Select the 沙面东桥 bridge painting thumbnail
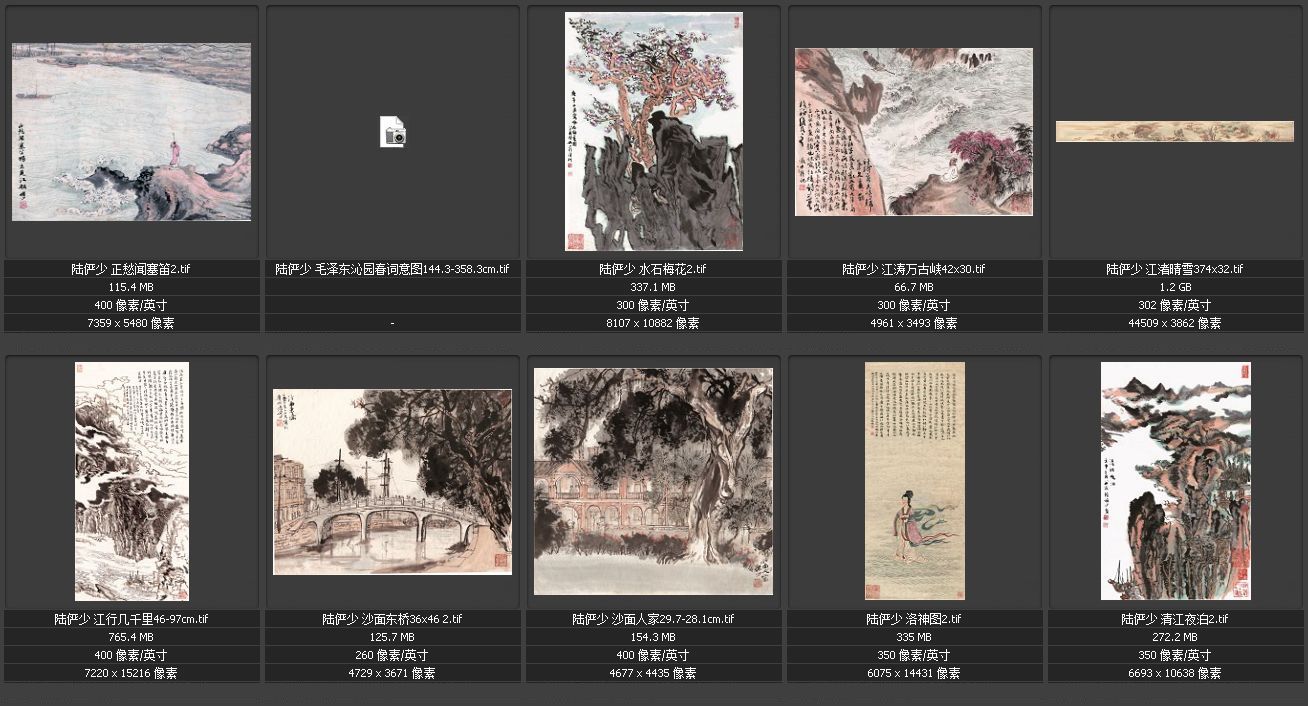1308x706 pixels. (393, 481)
